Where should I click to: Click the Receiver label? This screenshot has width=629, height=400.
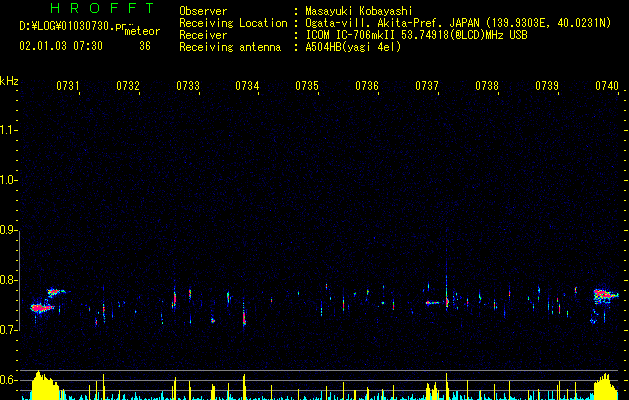203,35
